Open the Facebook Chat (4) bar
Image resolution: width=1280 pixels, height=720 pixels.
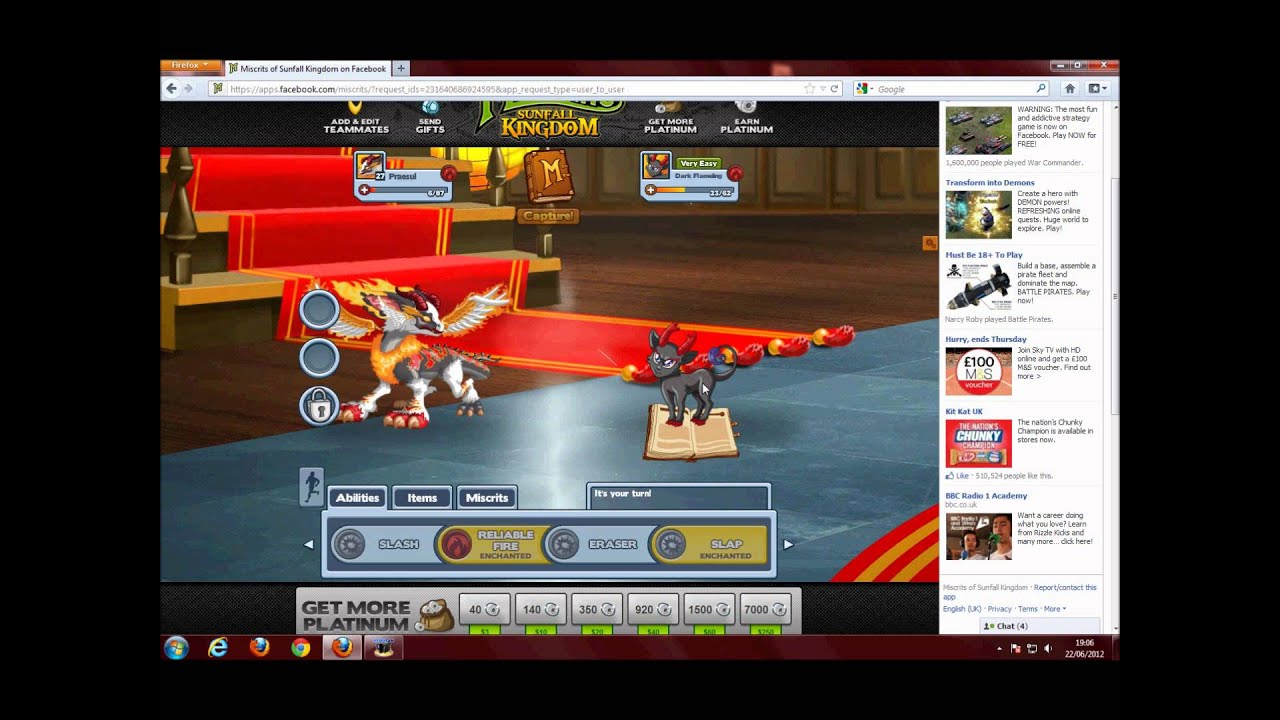tap(1040, 626)
